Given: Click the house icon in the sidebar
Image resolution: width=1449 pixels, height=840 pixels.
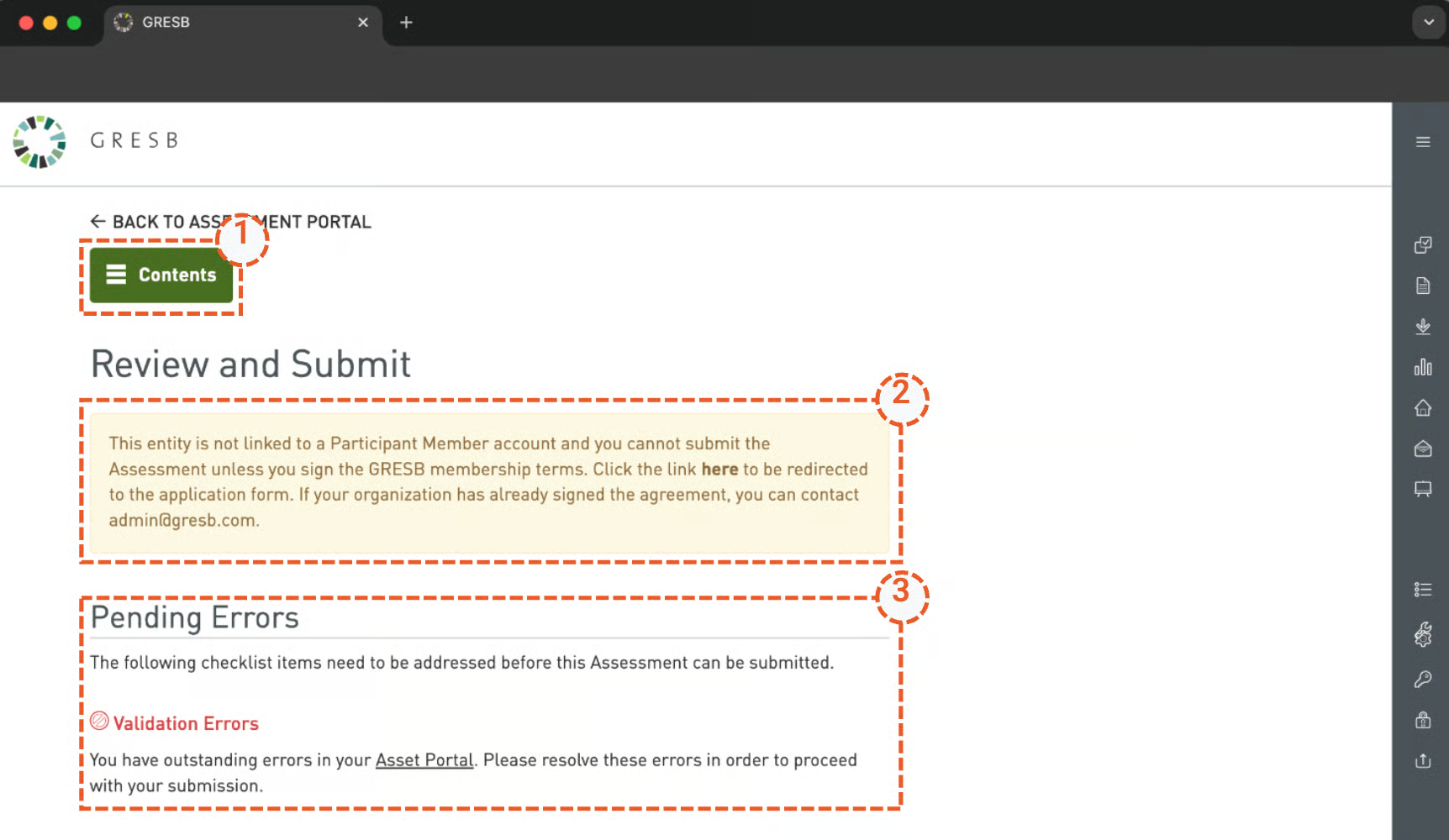Looking at the screenshot, I should [x=1422, y=407].
